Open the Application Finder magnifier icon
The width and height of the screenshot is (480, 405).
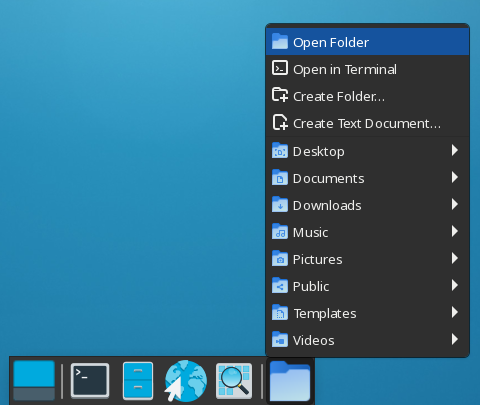(234, 381)
